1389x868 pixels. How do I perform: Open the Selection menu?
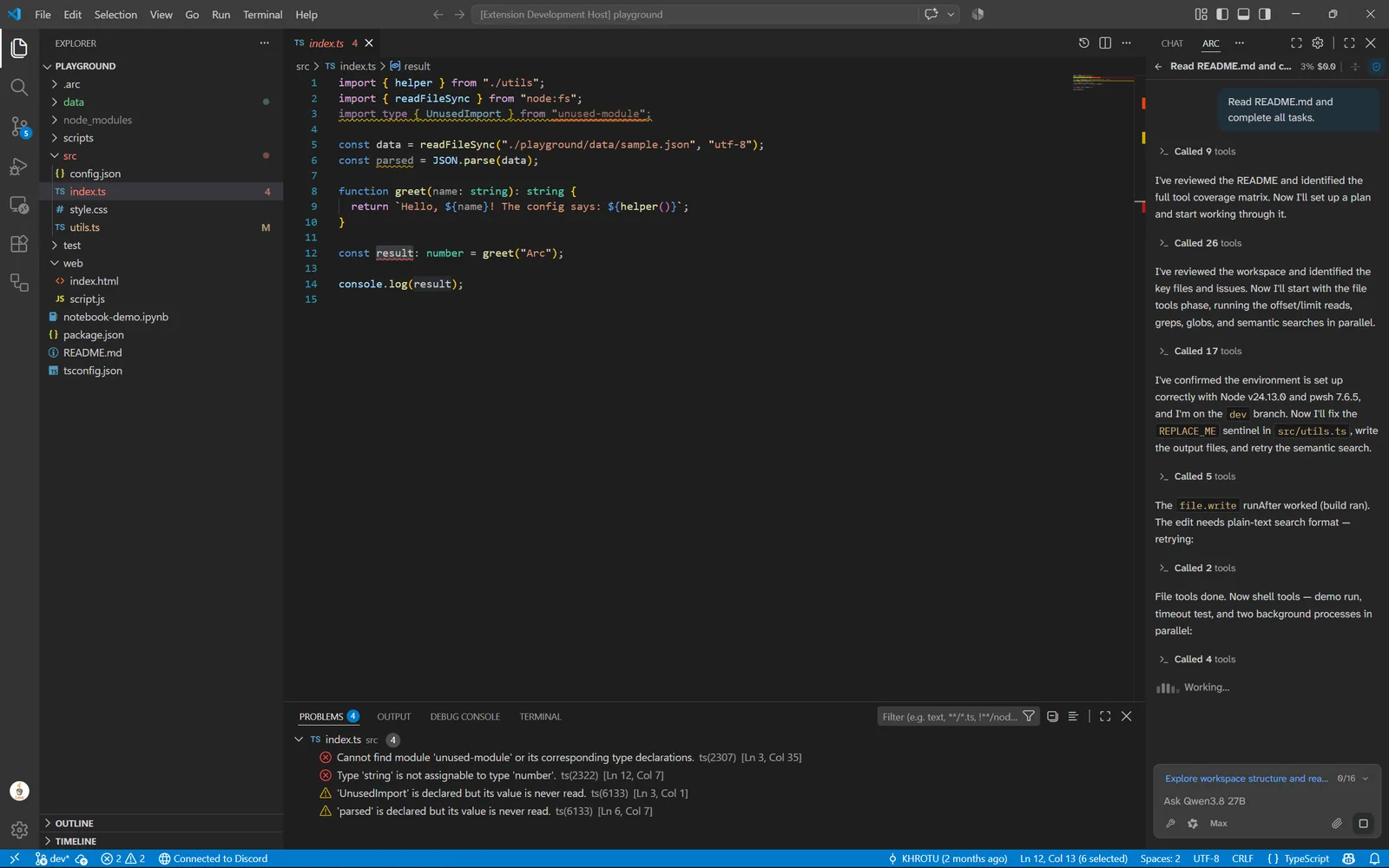pos(115,14)
